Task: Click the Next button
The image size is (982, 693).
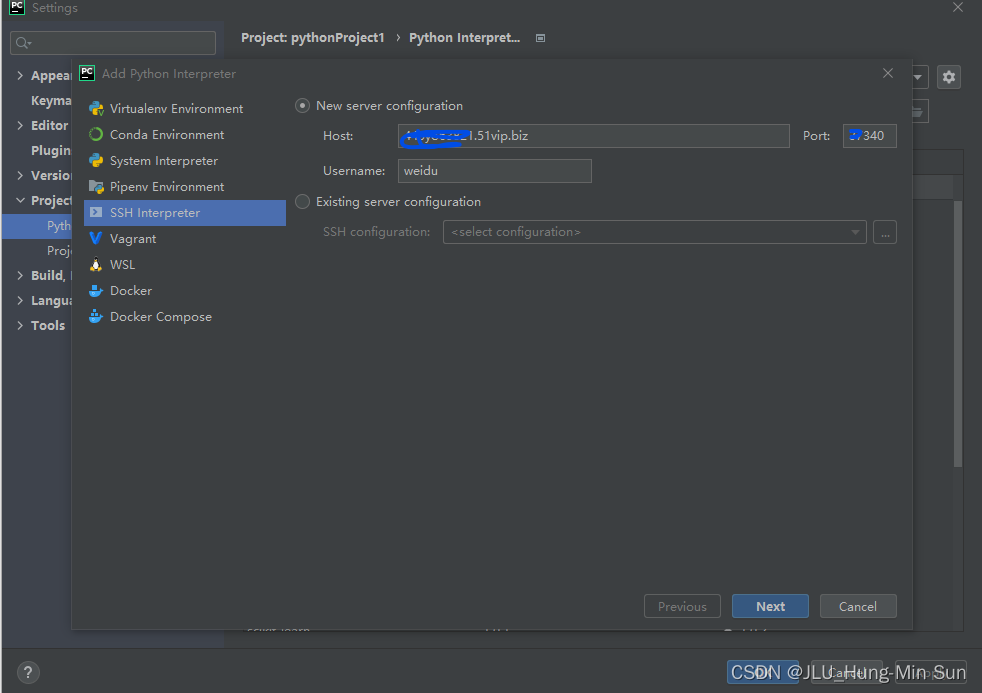Action: 770,606
